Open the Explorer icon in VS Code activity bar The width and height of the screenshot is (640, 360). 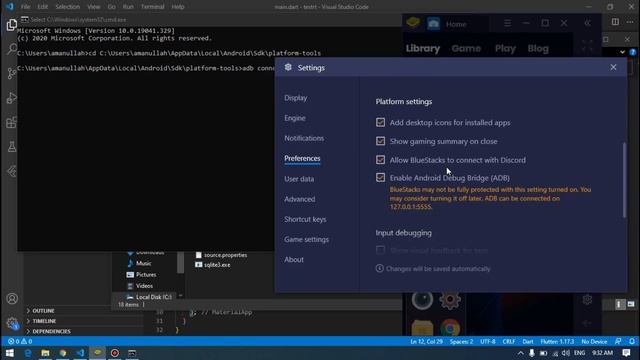click(x=11, y=25)
